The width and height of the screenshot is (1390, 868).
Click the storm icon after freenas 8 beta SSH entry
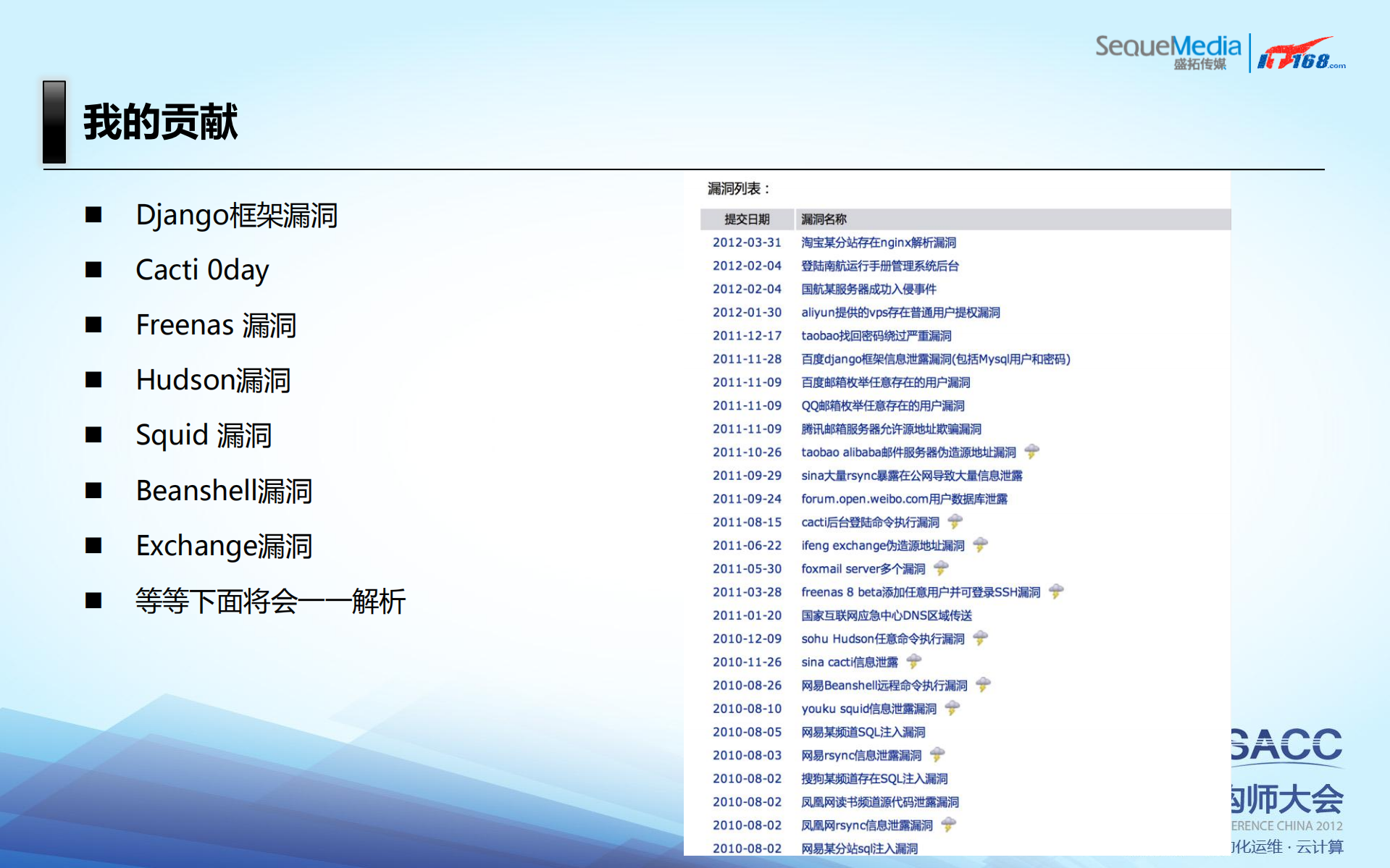point(1056,591)
